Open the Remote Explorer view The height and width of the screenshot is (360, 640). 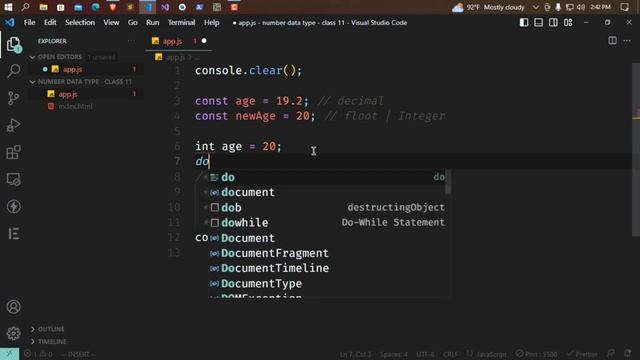click(13, 179)
